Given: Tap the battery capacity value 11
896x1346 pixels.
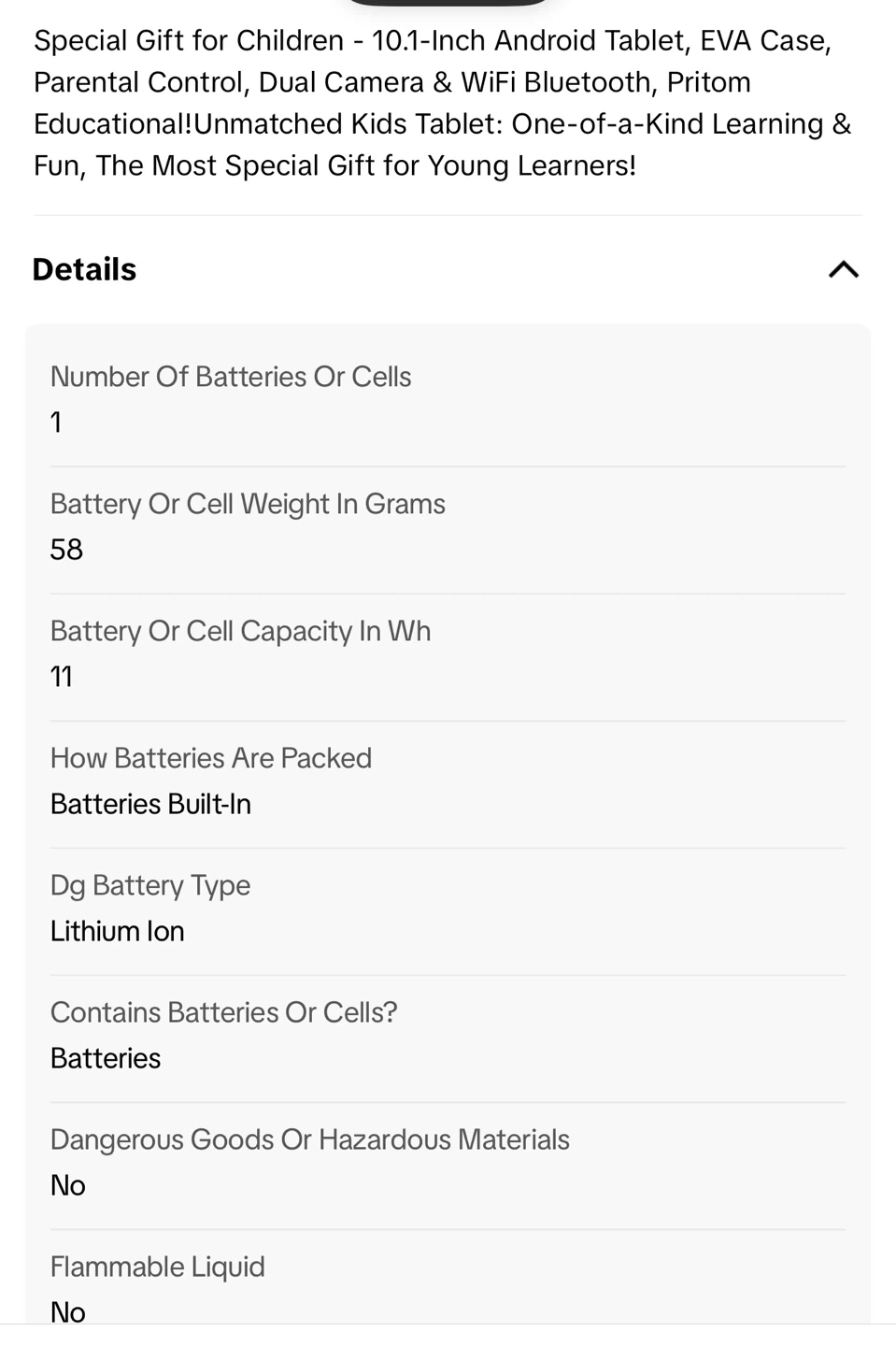Looking at the screenshot, I should [x=62, y=677].
